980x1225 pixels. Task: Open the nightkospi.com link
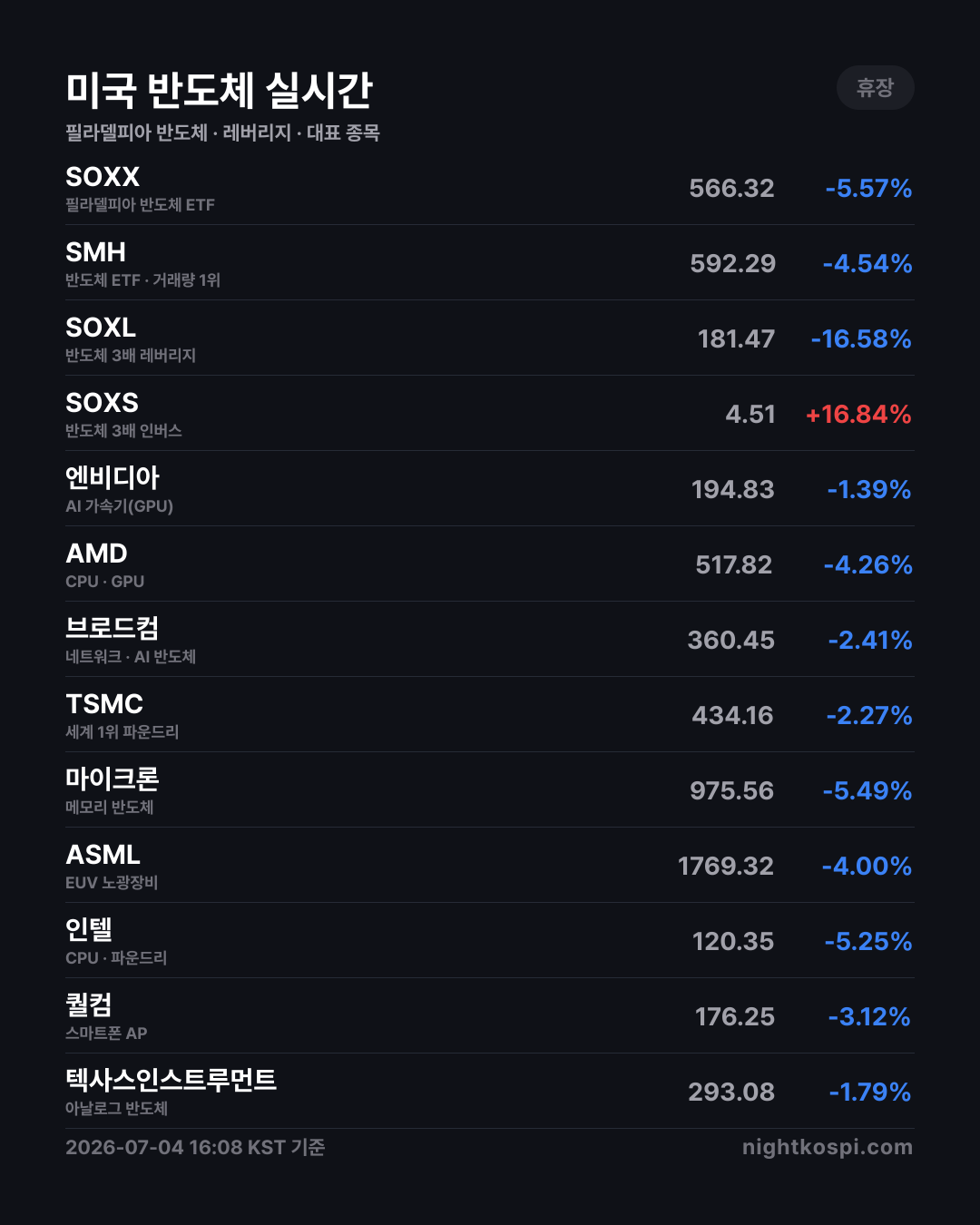tap(828, 1147)
